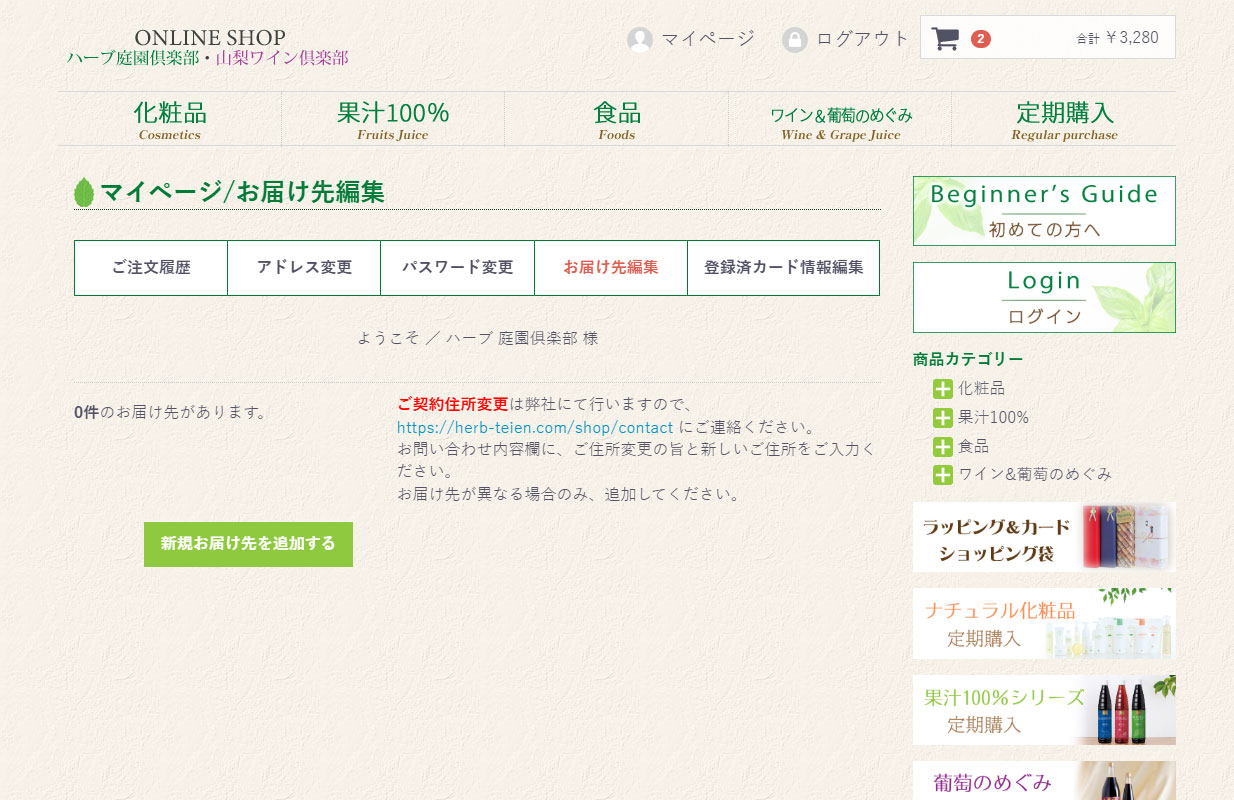Screen dimensions: 1234x800
Task: Click the ONLINE SHOP site logo
Action: pos(209,47)
